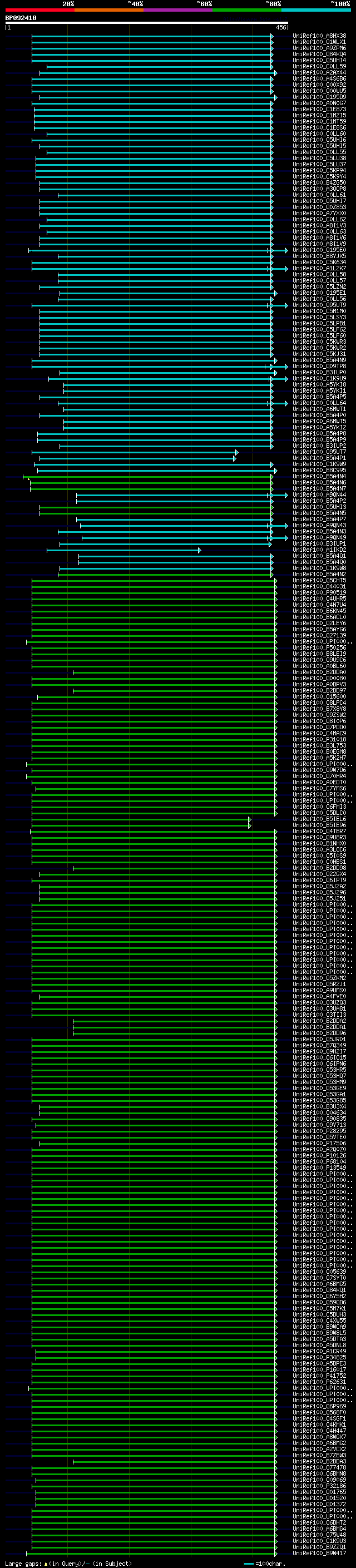This screenshot has height=1568, width=356.
Task: Select the UniRef100_Q5UHI3 label
Action: tap(319, 507)
